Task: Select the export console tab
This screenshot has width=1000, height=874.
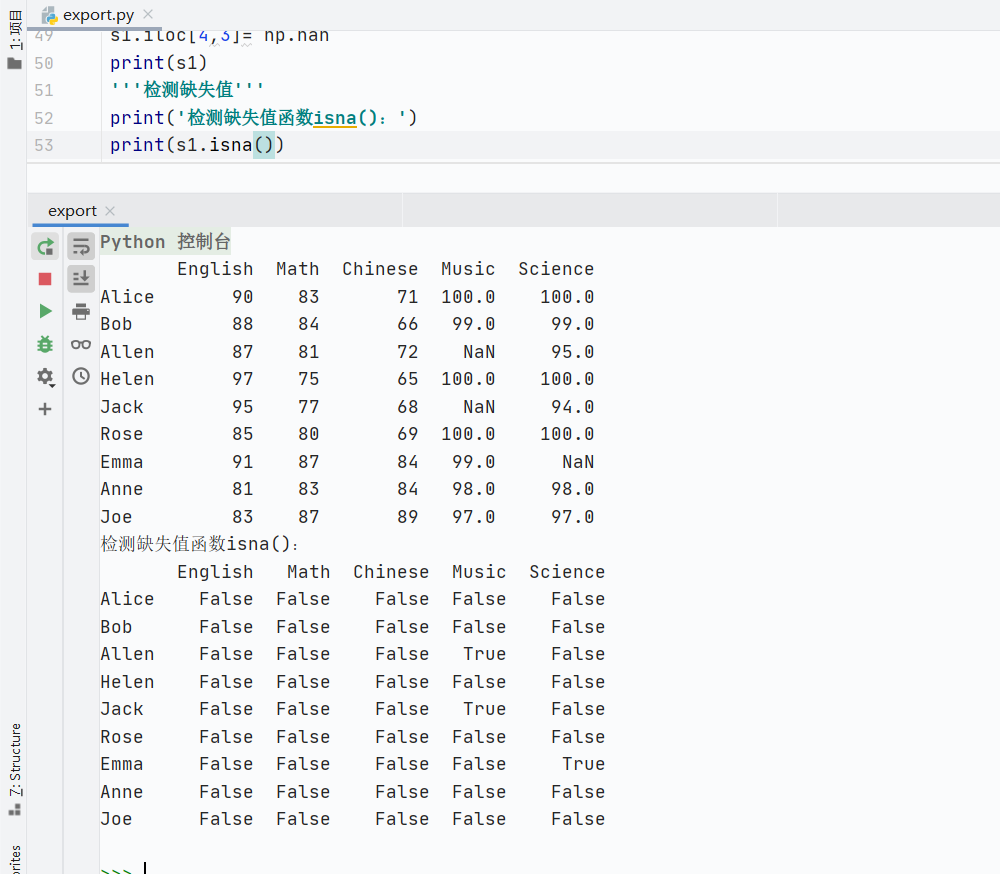Action: [x=72, y=211]
